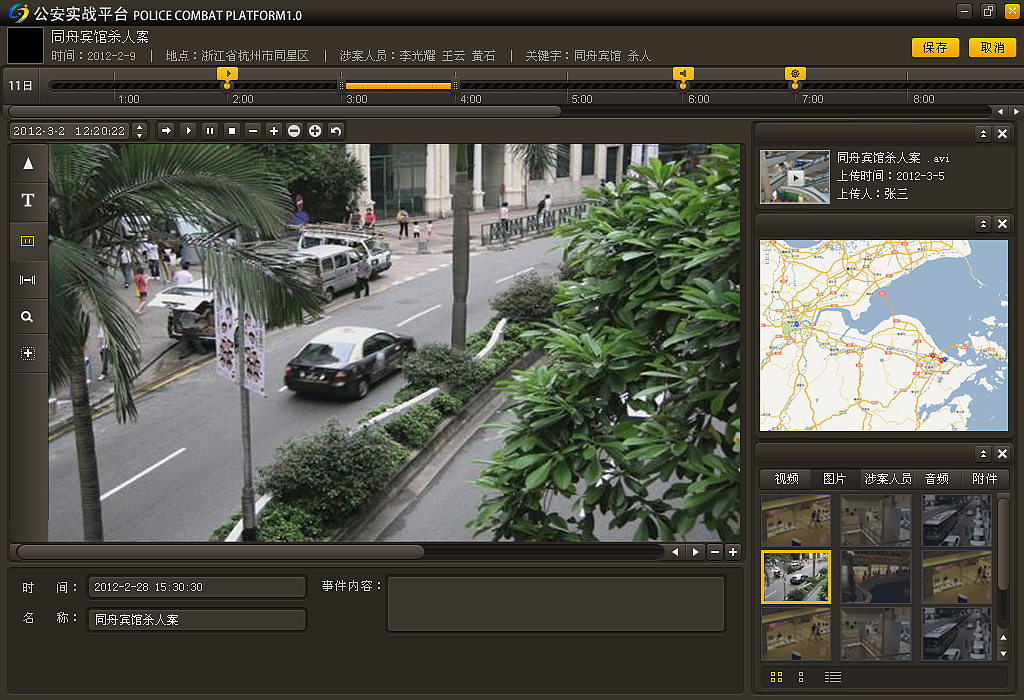The image size is (1024, 700).
Task: Click the timeline scroll right arrow
Action: [1016, 112]
